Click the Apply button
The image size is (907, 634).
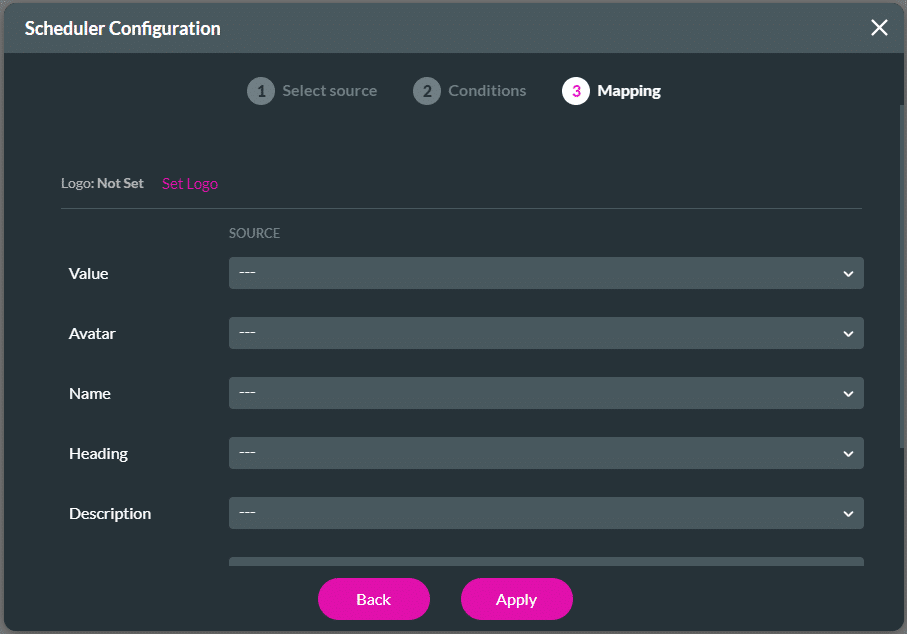(516, 599)
